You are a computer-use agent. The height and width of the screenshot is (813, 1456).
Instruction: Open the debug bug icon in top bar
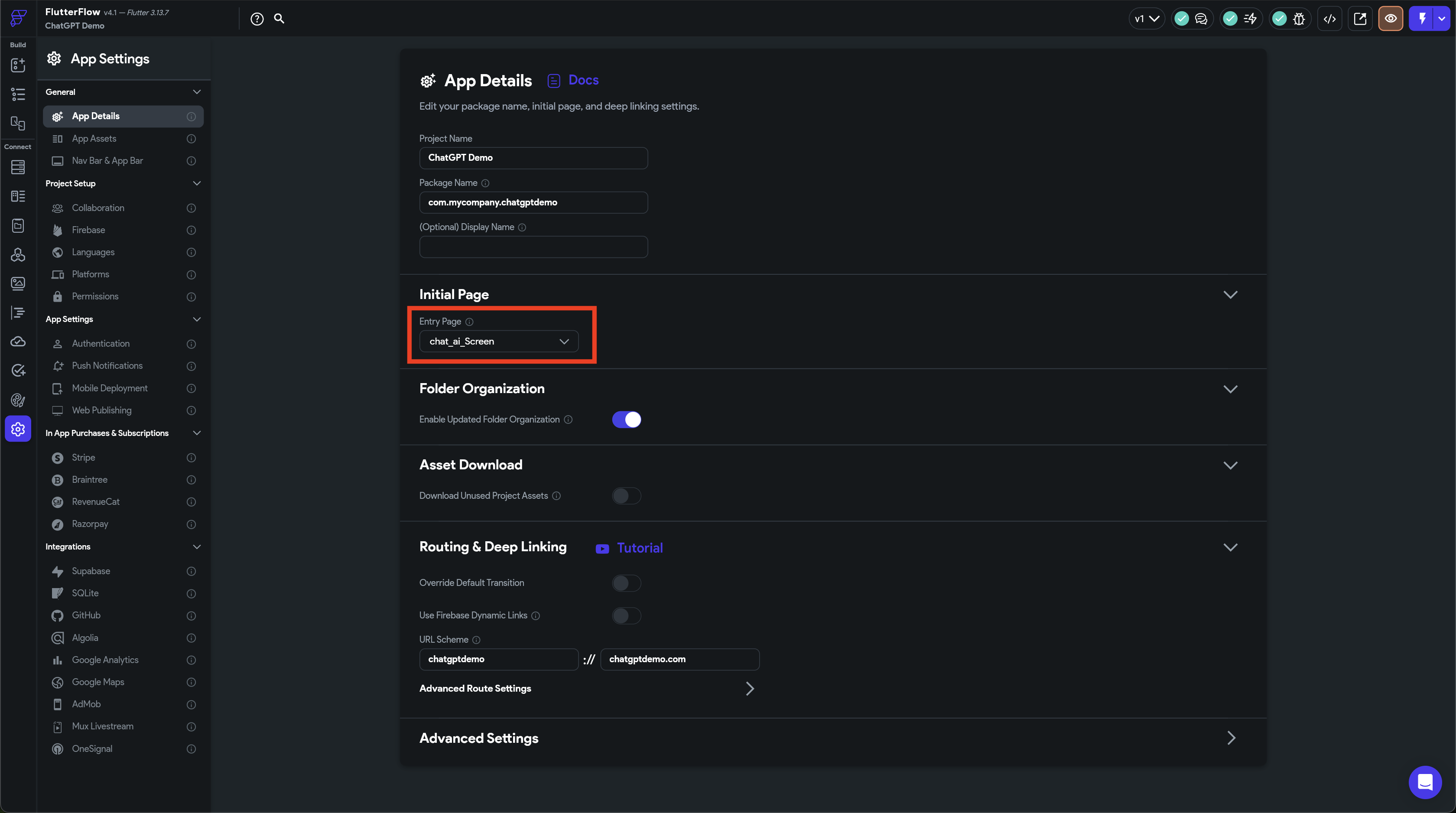[x=1299, y=19]
